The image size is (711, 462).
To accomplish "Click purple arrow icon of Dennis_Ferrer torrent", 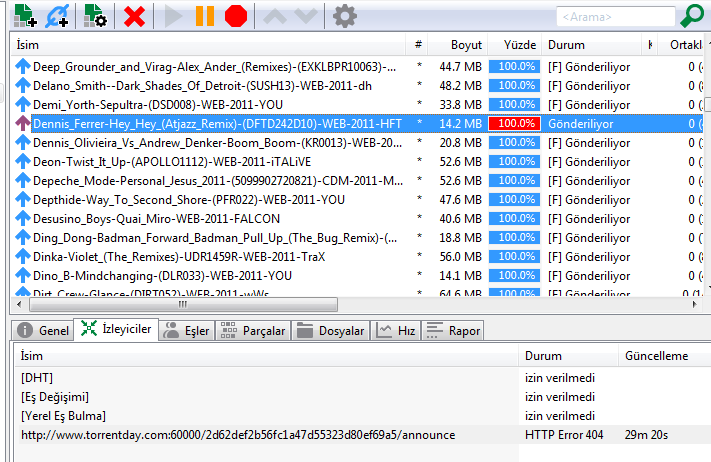I will click(22, 123).
